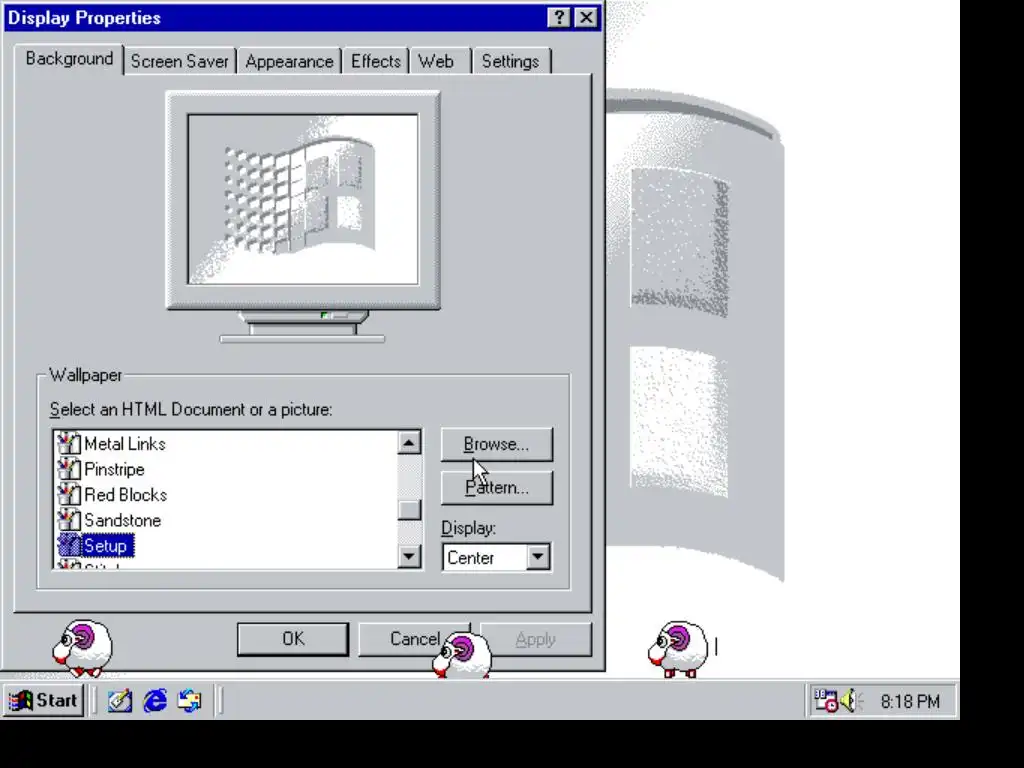The width and height of the screenshot is (1024, 768).
Task: Click the sheep left of the OK button
Action: 82,648
